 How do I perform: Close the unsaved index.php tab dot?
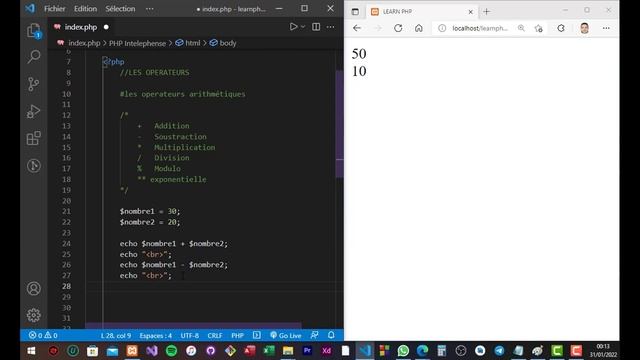pyautogui.click(x=106, y=27)
